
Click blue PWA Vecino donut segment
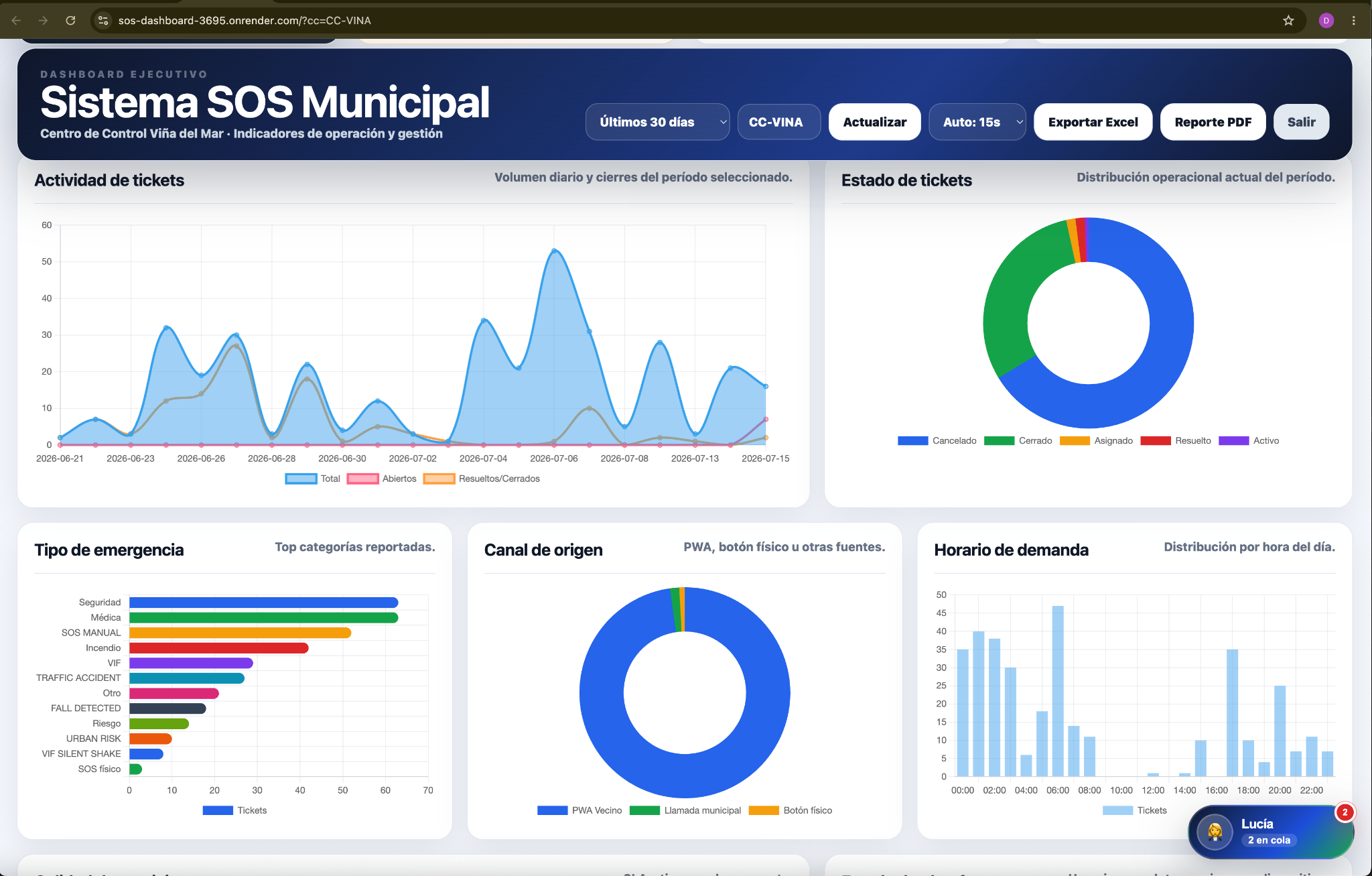685,777
